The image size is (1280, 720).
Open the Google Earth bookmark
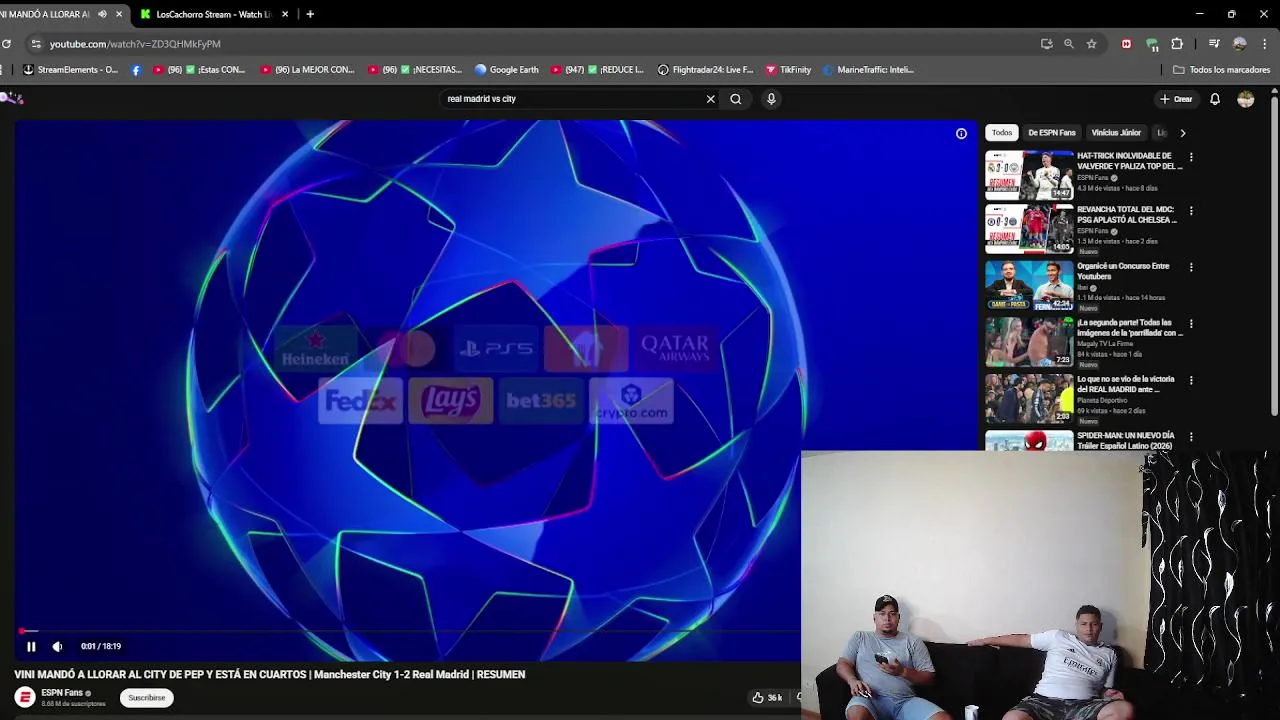507,70
